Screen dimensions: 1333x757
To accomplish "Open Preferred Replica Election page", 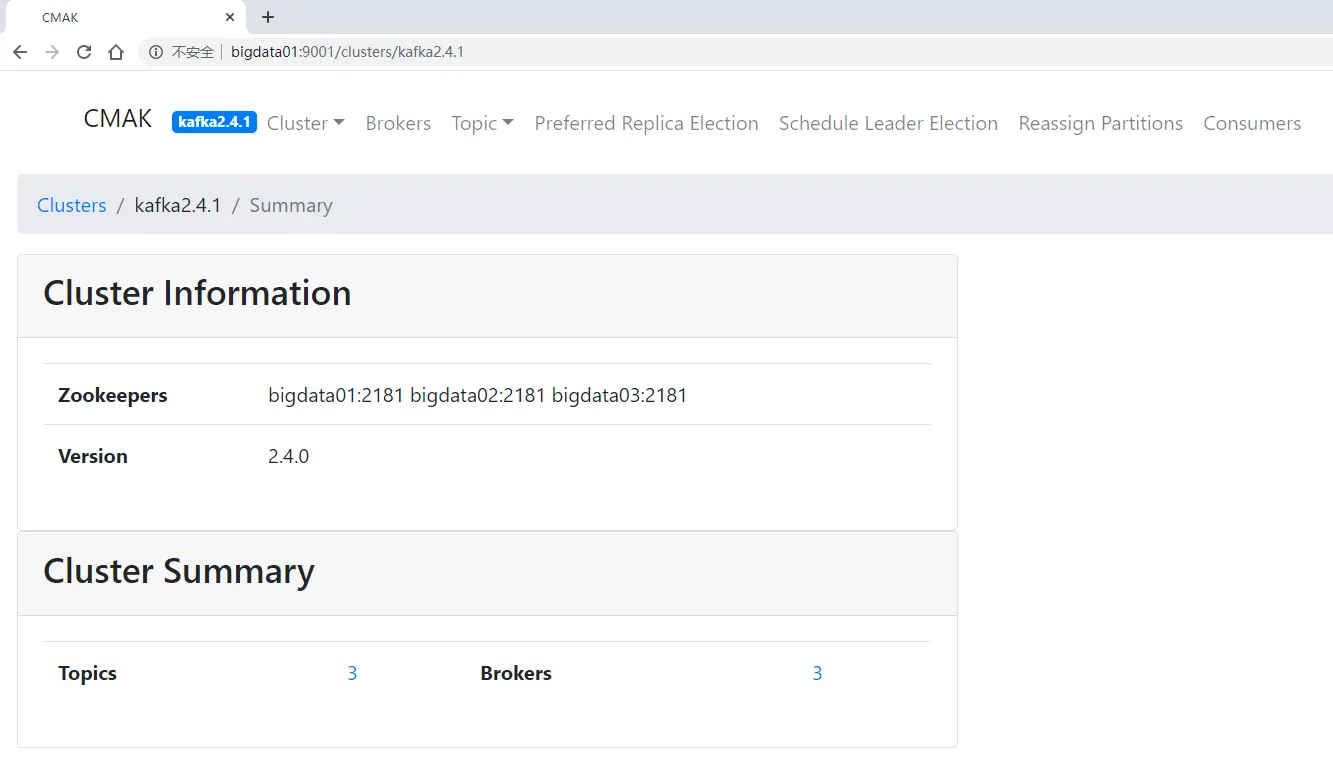I will click(x=646, y=123).
